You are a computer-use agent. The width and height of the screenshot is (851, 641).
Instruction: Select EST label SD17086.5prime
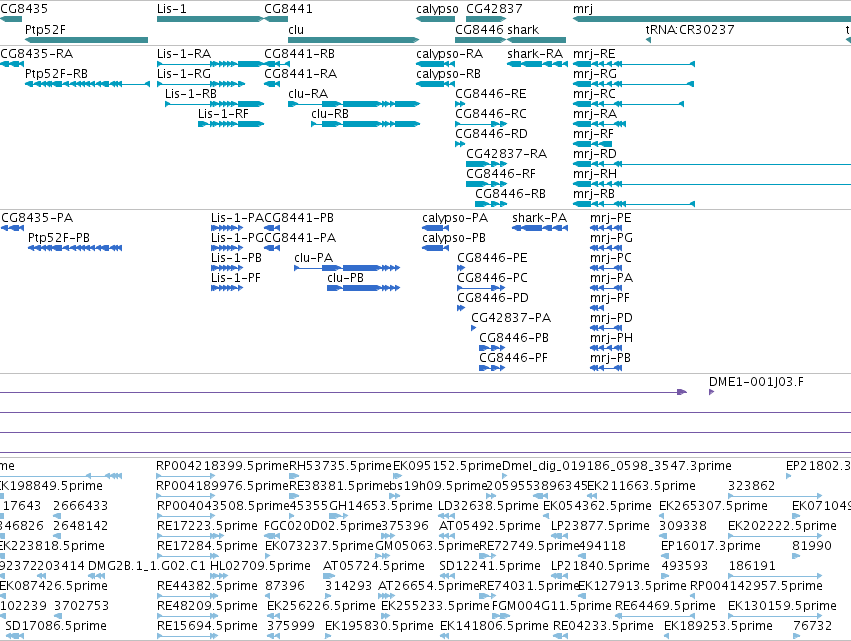tap(56, 627)
